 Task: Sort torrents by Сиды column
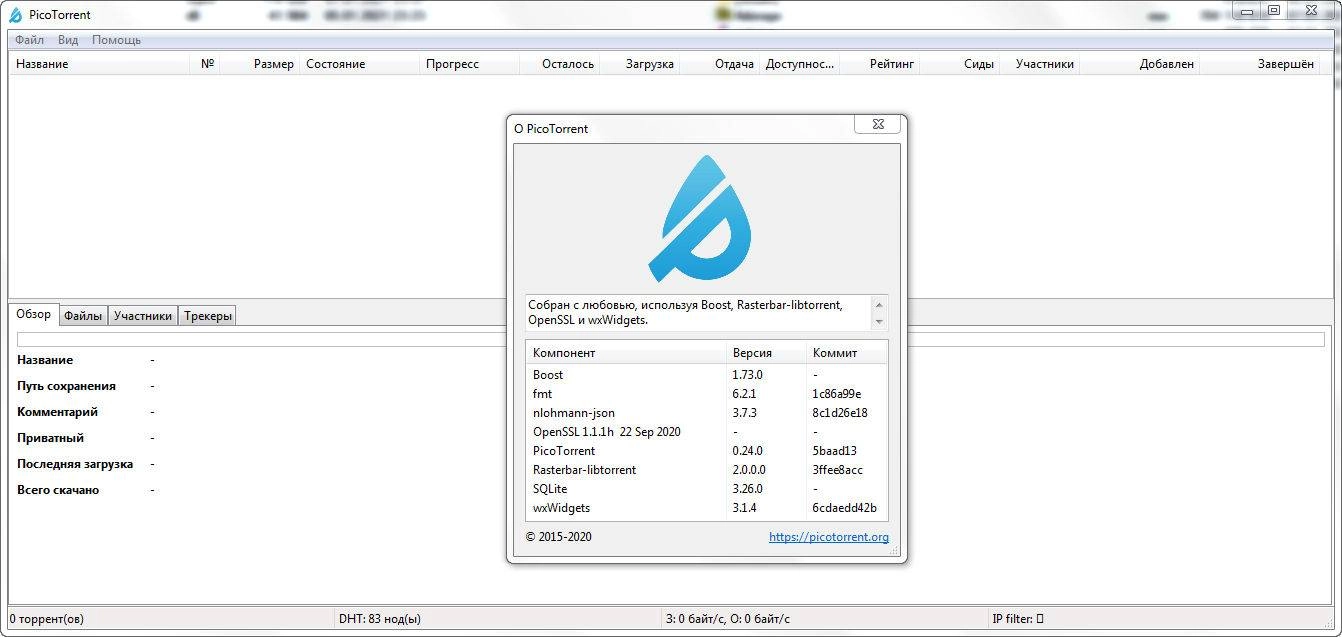pos(959,64)
